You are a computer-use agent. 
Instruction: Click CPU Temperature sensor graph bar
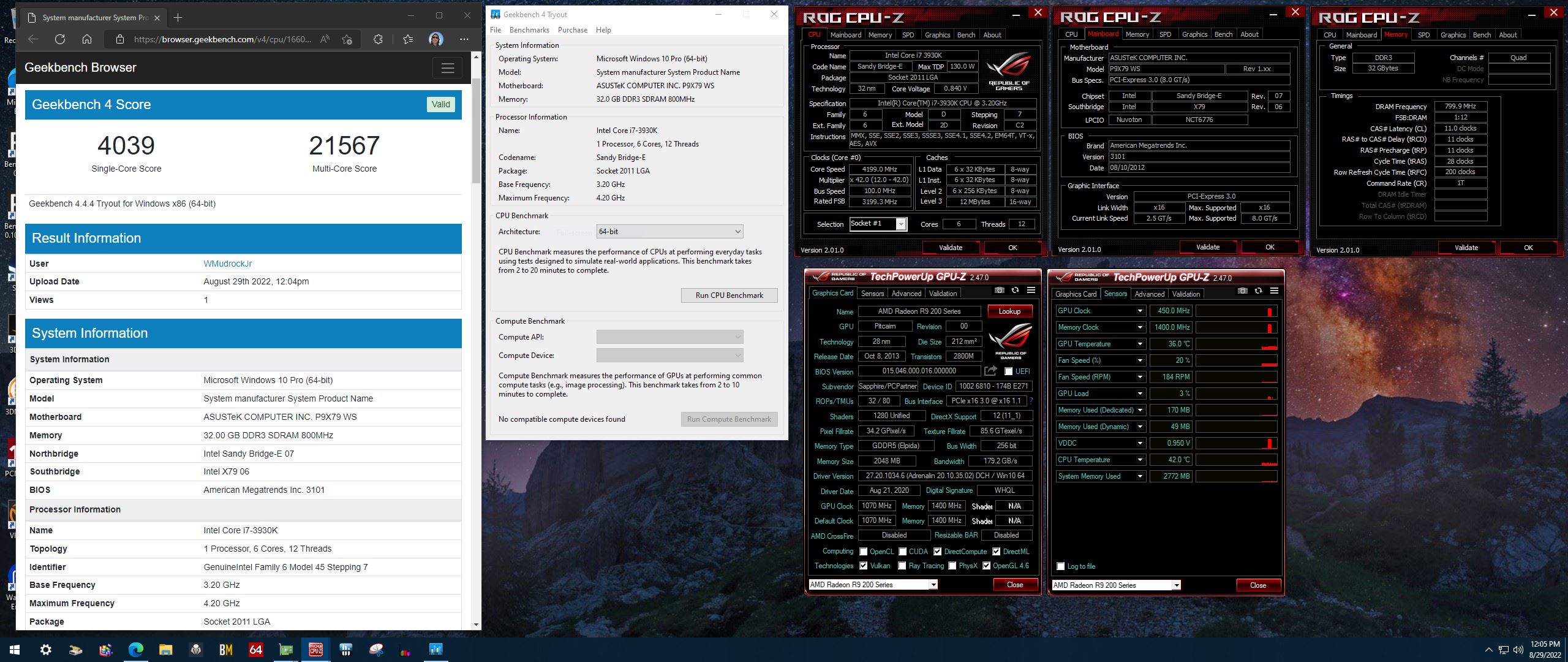coord(1236,460)
